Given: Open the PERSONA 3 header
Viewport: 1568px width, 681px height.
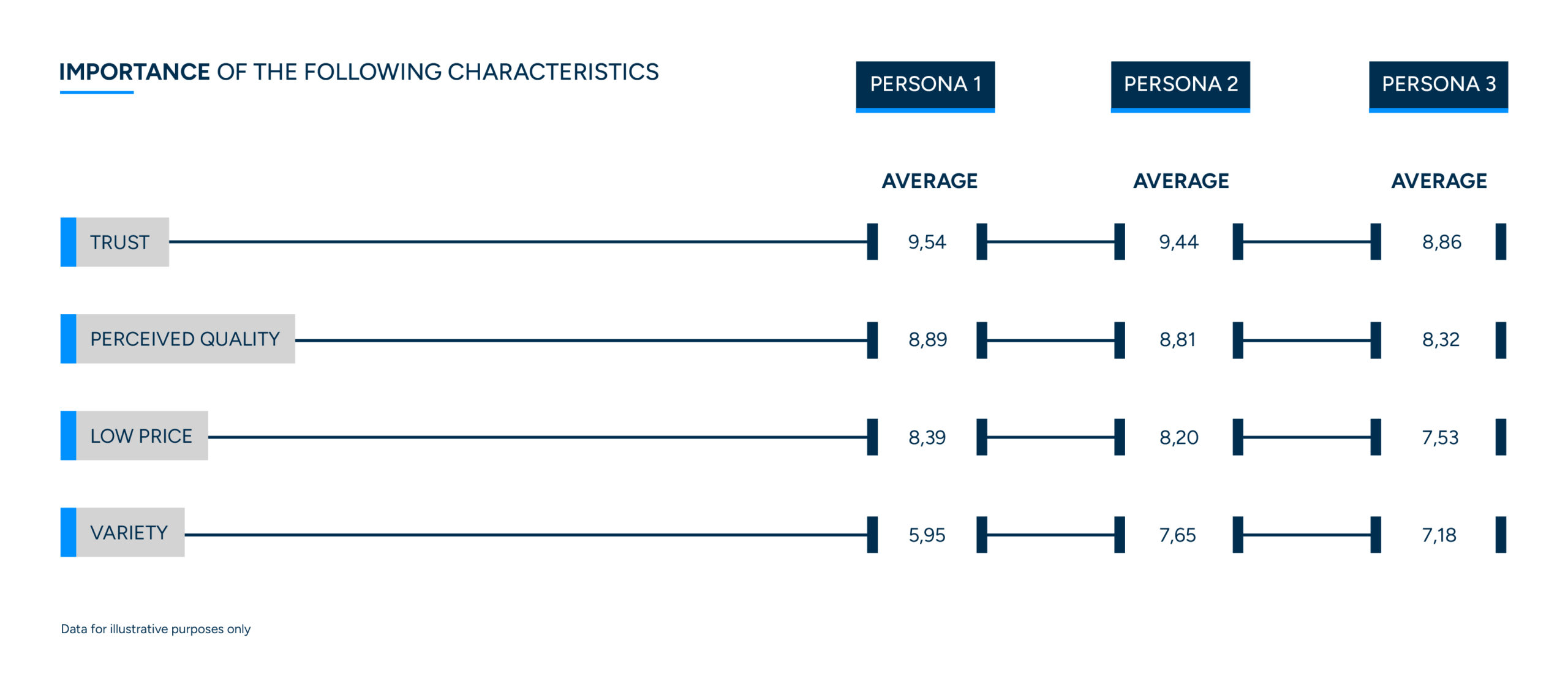Looking at the screenshot, I should point(1438,85).
